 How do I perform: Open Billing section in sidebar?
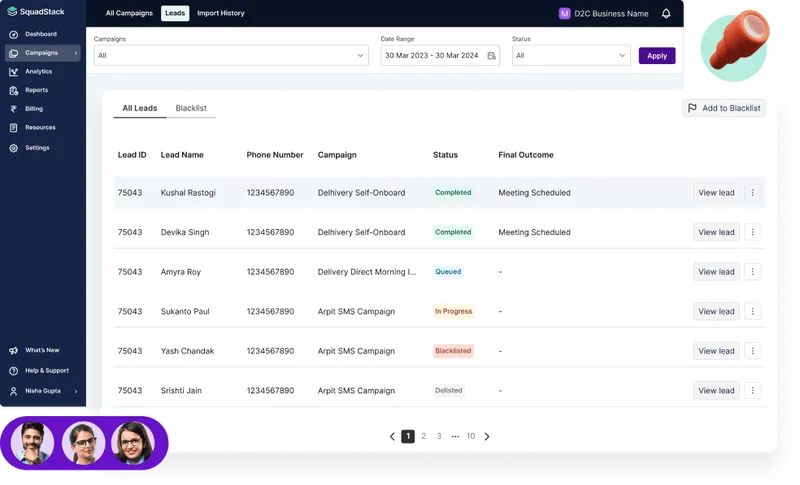tap(26, 109)
